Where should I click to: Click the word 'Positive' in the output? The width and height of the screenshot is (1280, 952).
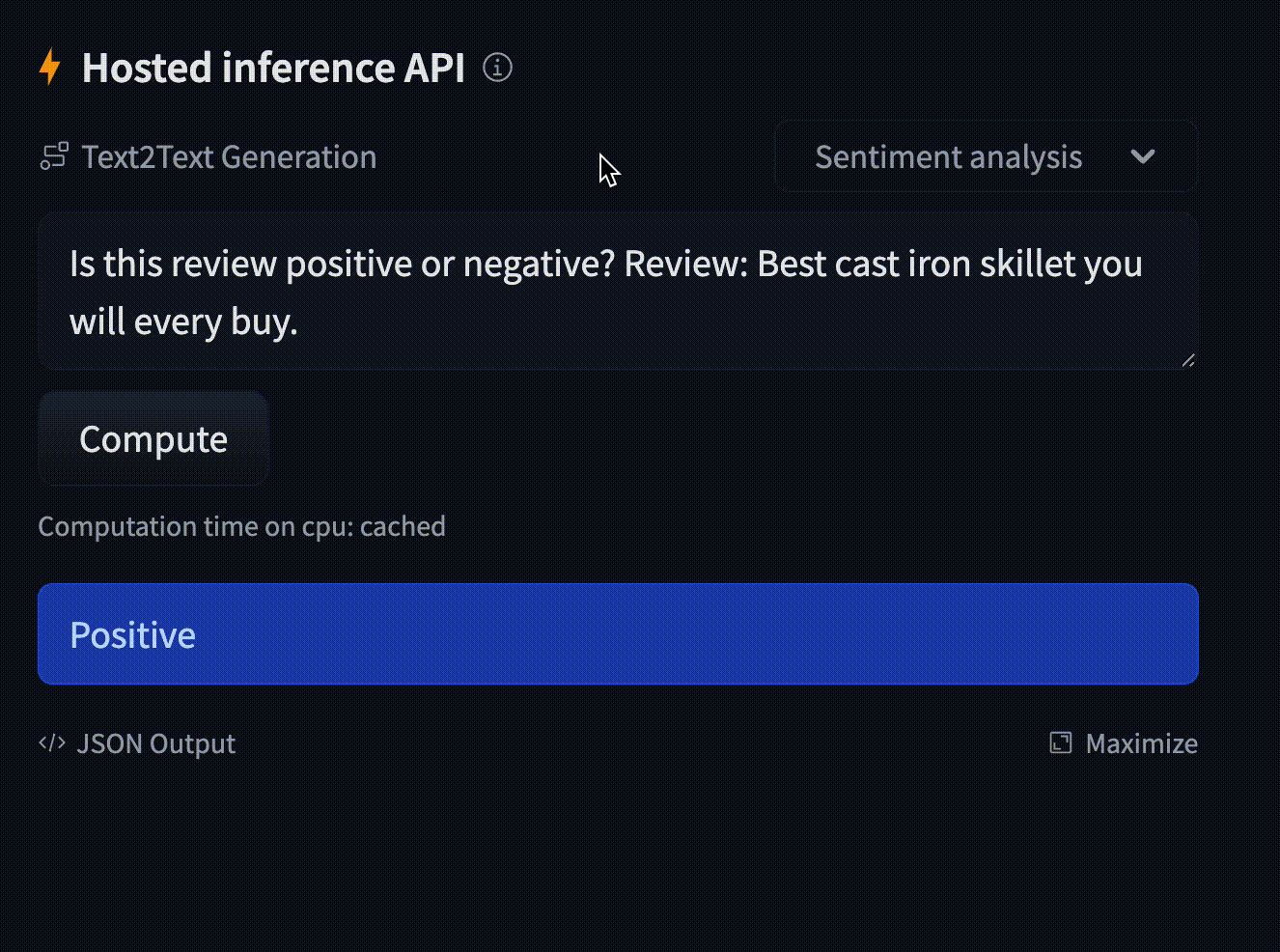(132, 634)
